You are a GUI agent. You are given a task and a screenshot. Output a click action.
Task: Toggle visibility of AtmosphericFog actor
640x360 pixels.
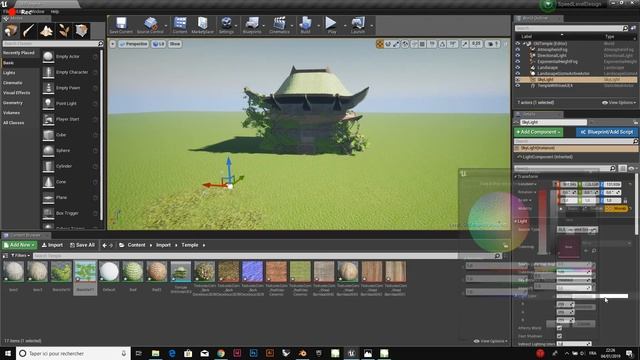click(518, 49)
